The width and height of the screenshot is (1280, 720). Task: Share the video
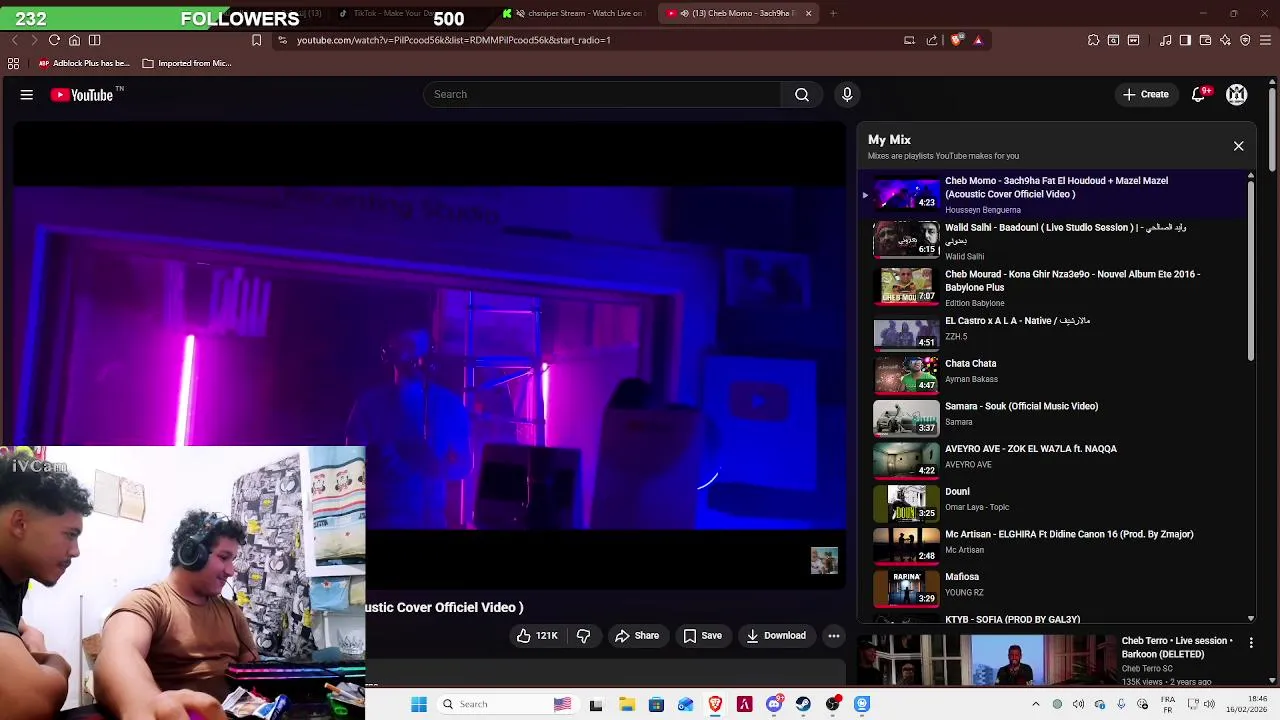point(637,636)
